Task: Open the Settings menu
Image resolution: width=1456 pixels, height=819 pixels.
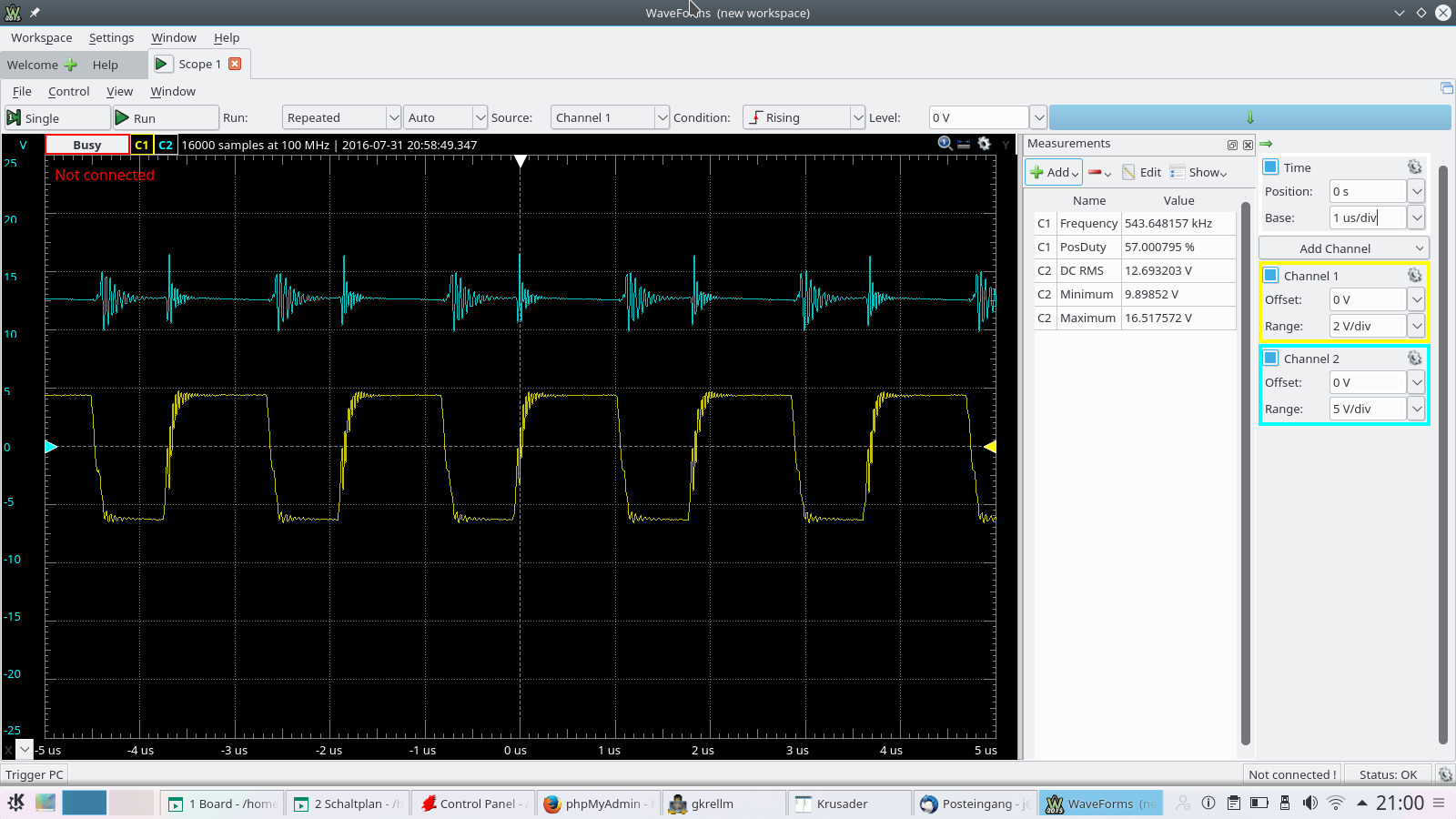Action: pyautogui.click(x=111, y=37)
